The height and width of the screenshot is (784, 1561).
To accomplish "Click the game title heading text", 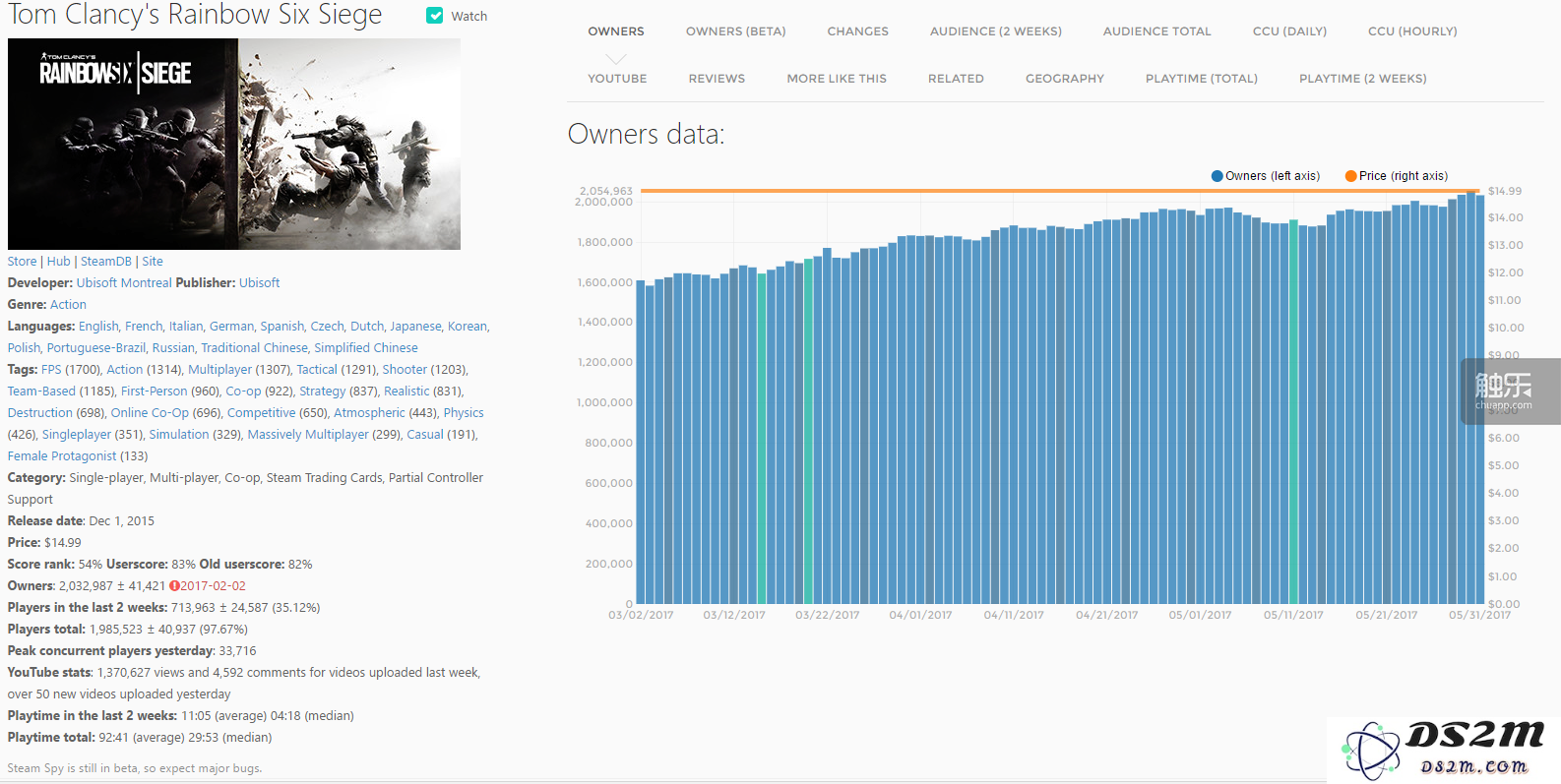I will pyautogui.click(x=195, y=15).
